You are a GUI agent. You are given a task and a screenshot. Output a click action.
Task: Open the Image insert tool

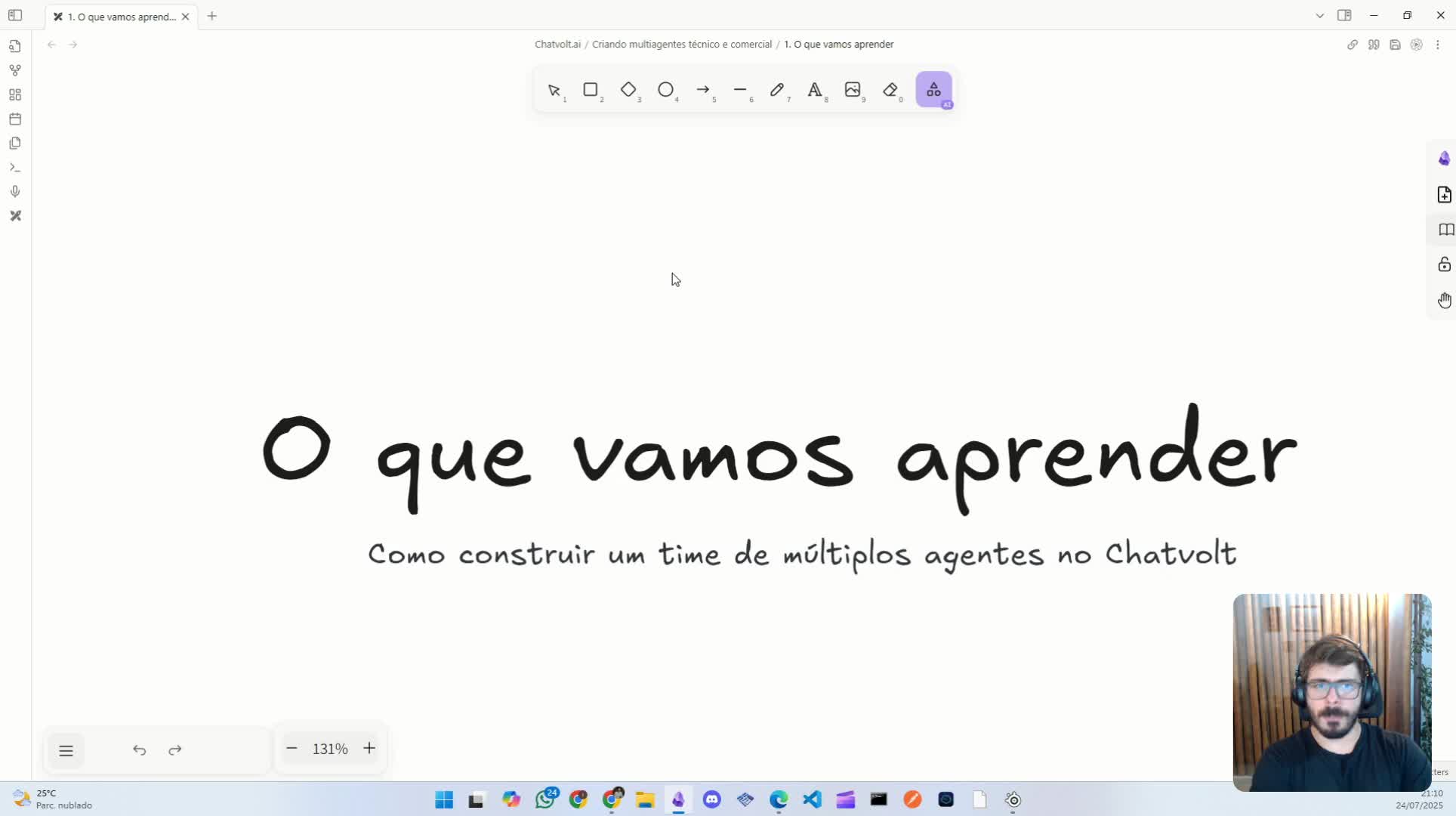(853, 90)
